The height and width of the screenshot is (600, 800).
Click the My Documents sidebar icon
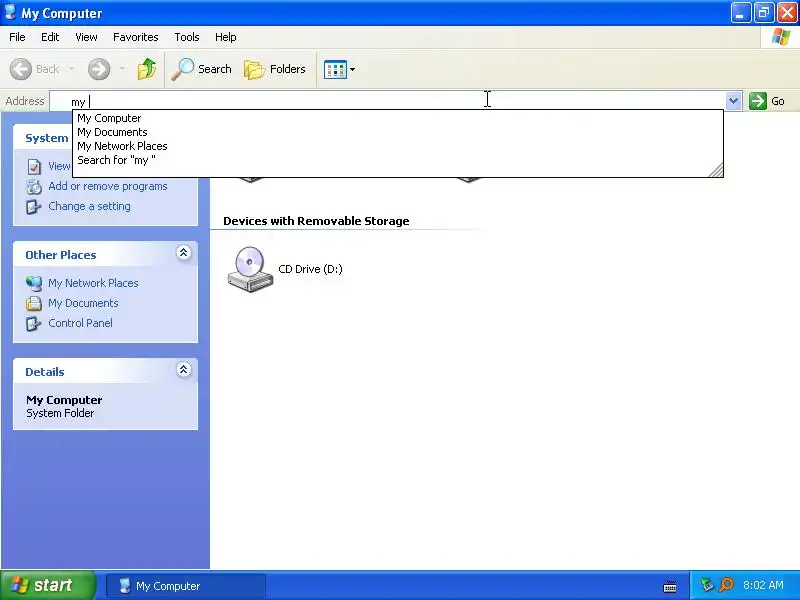coord(34,303)
